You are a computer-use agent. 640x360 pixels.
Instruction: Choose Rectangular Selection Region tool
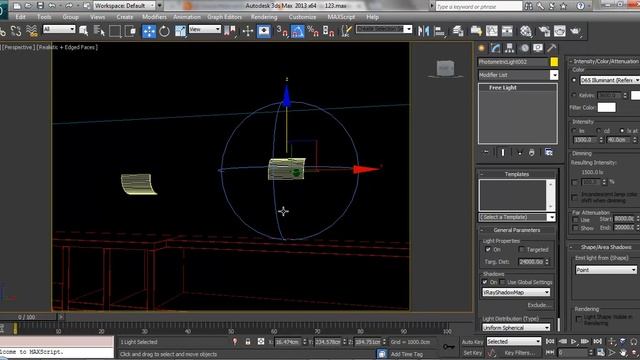tap(115, 31)
